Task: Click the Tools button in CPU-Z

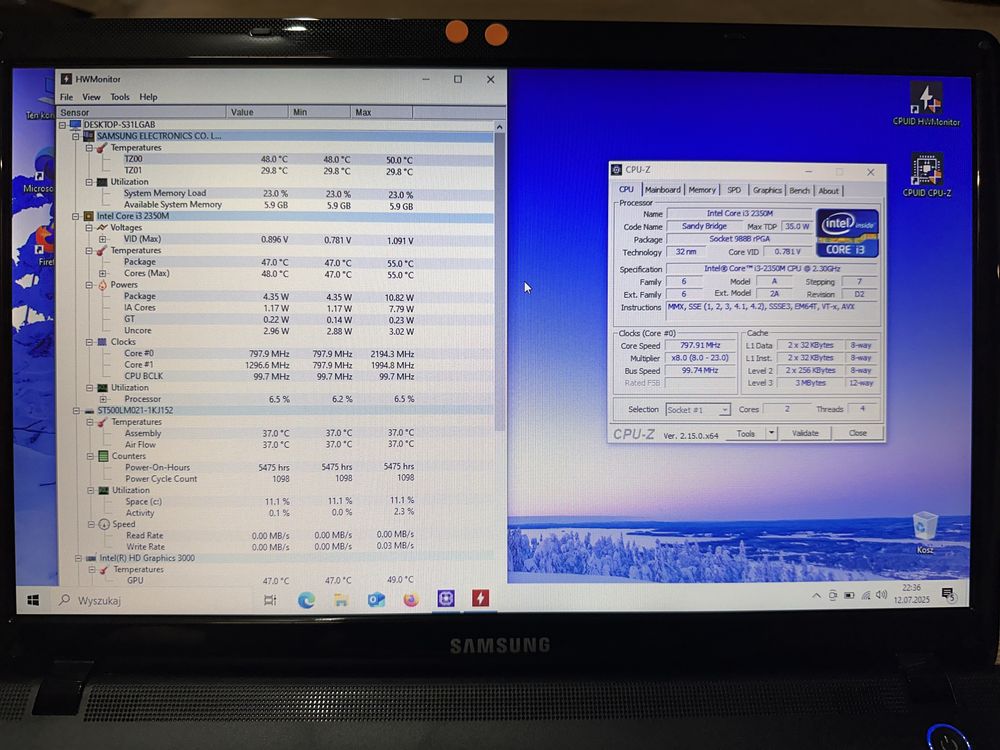Action: point(746,433)
